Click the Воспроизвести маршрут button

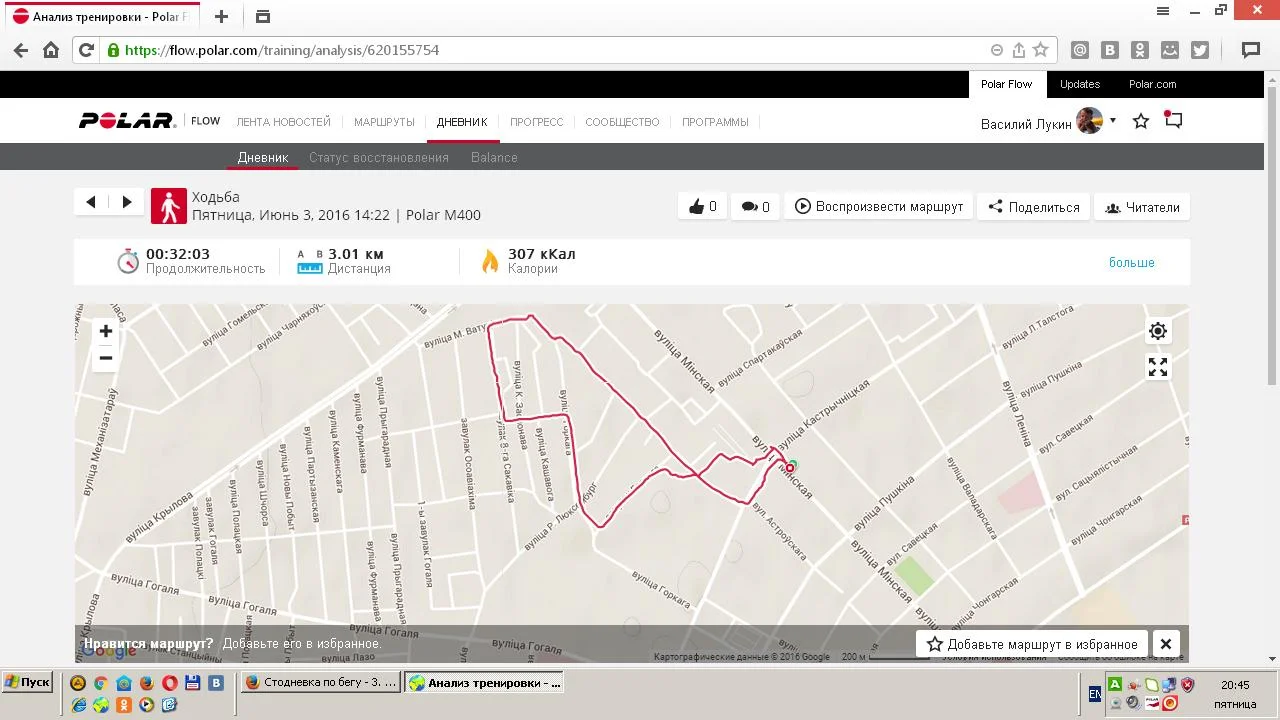(x=879, y=207)
